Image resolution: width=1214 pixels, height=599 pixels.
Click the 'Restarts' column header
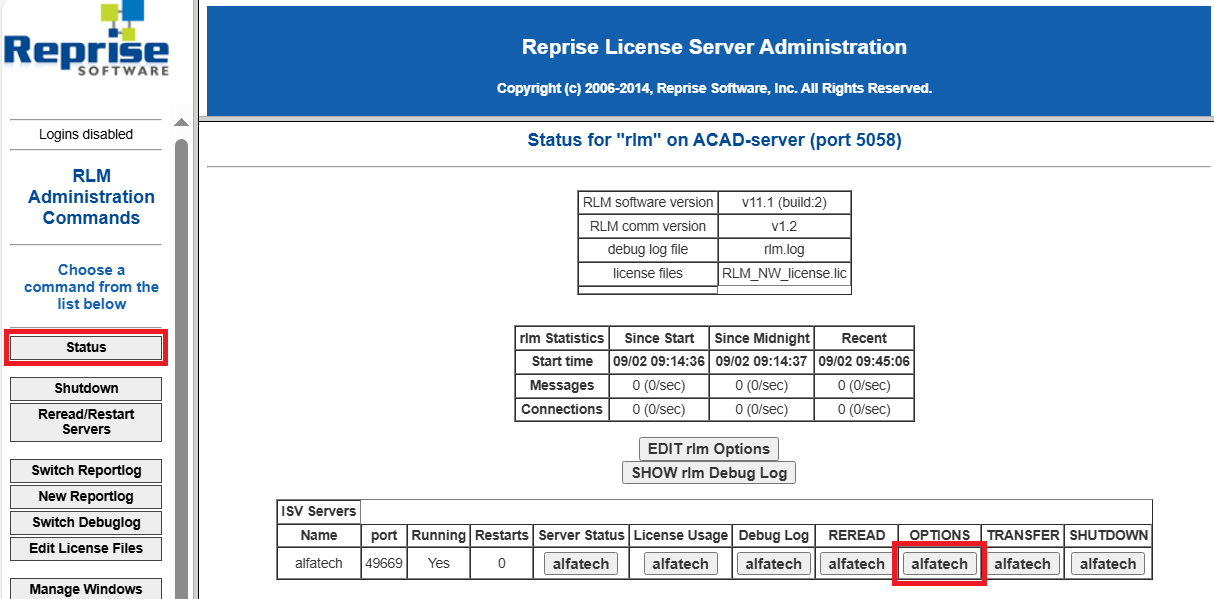(501, 536)
